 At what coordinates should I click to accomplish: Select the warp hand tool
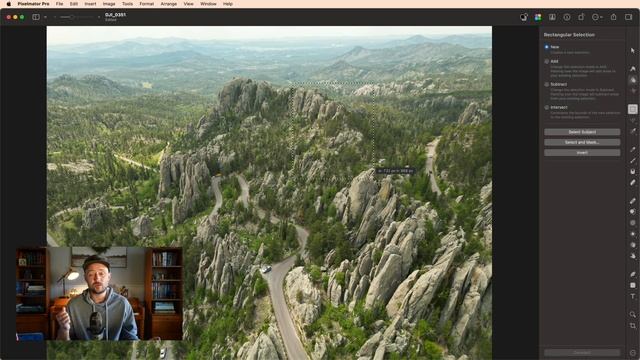(x=633, y=256)
